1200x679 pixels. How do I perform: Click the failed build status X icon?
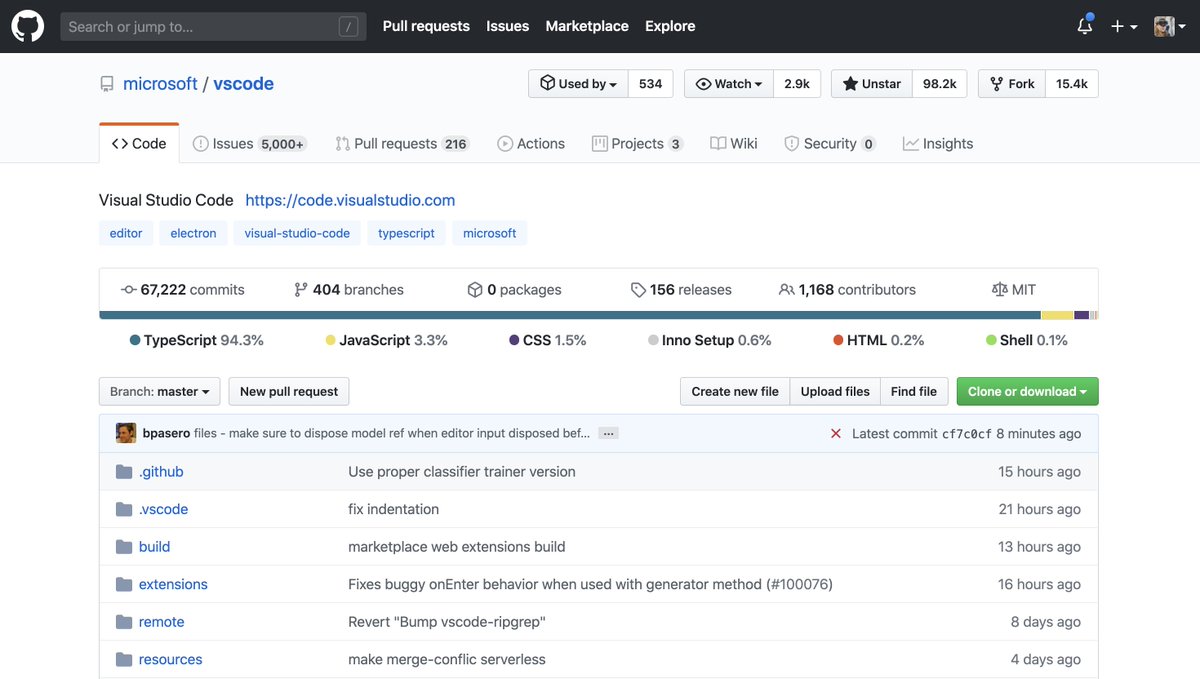(836, 434)
